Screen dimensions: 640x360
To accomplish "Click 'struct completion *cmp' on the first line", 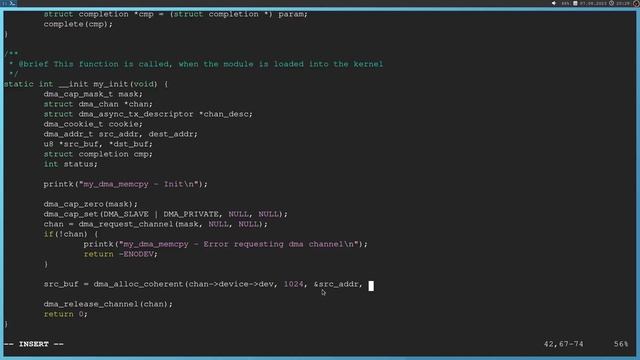I will point(98,14).
